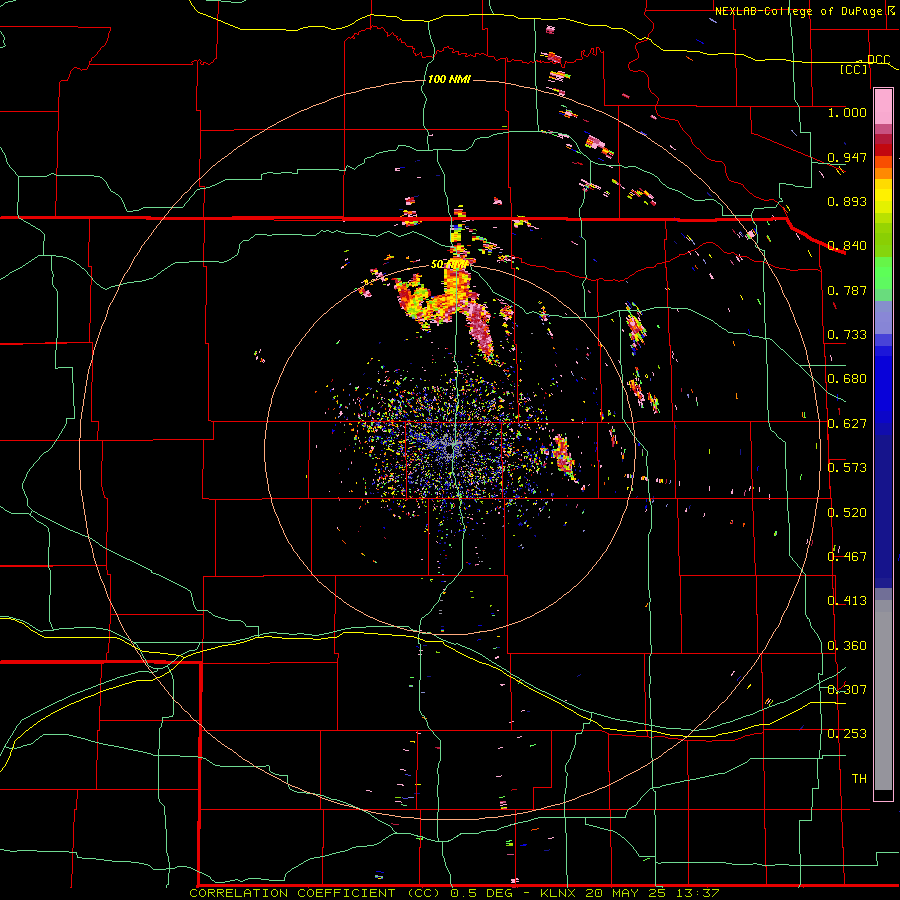Screen dimensions: 900x900
Task: Click the 0.520 value on the legend
Action: point(847,513)
